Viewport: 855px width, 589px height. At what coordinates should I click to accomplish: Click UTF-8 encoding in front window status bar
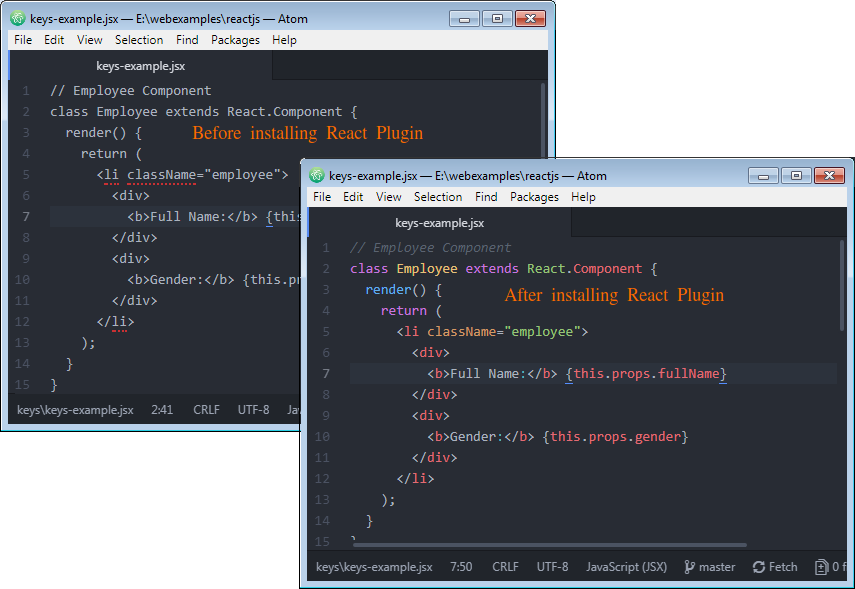coord(552,567)
